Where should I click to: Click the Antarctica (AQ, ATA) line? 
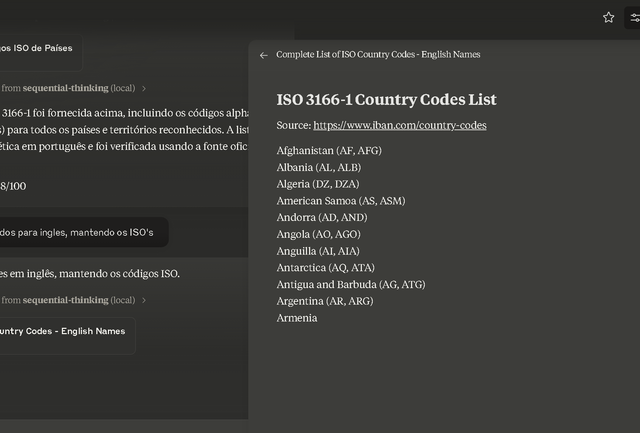(x=325, y=268)
